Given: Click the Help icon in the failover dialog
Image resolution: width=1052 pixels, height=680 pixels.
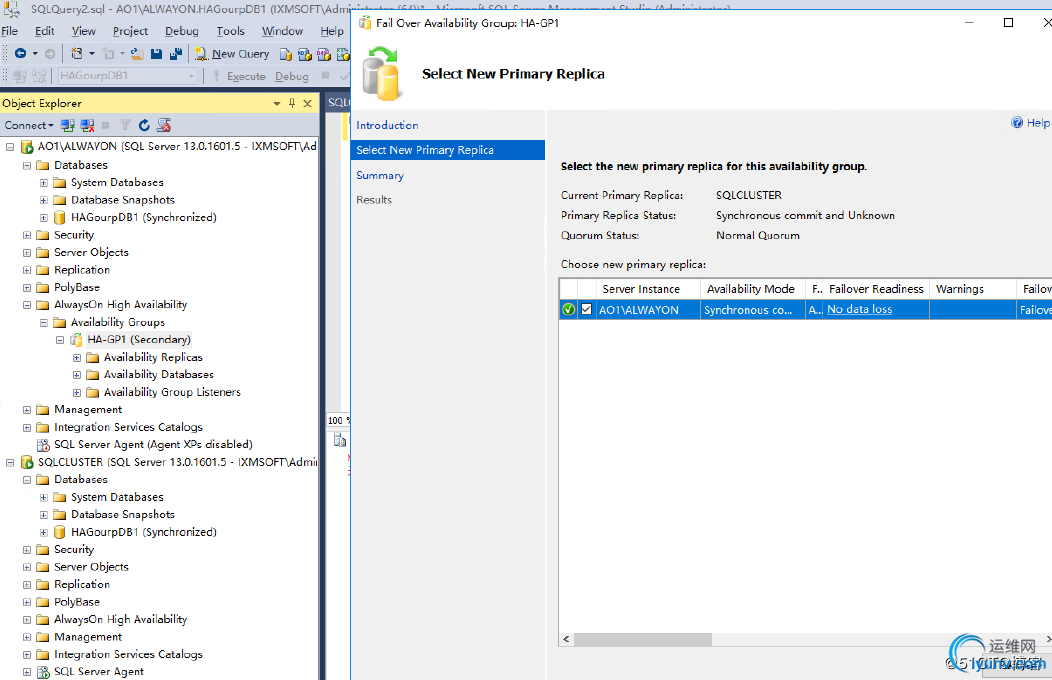Looking at the screenshot, I should click(x=1017, y=122).
